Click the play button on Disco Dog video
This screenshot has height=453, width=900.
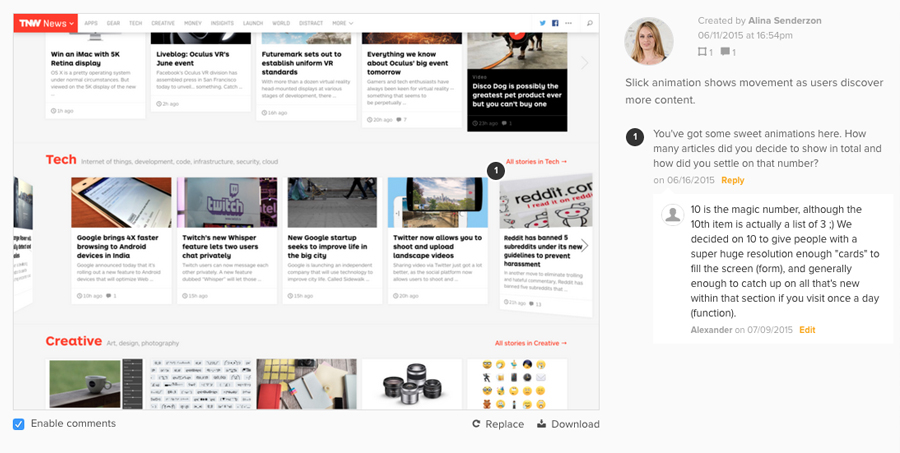517,33
